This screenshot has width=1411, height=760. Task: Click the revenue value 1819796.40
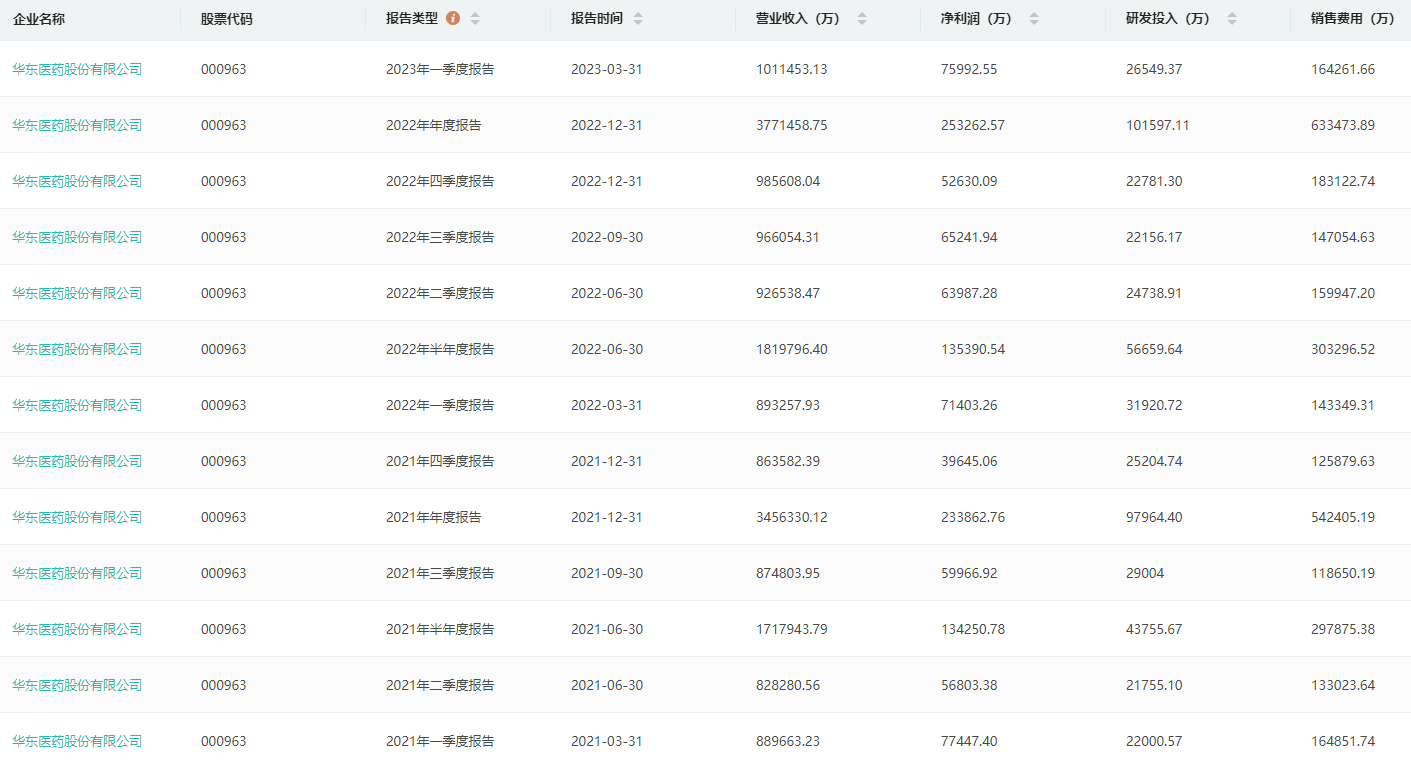[792, 349]
